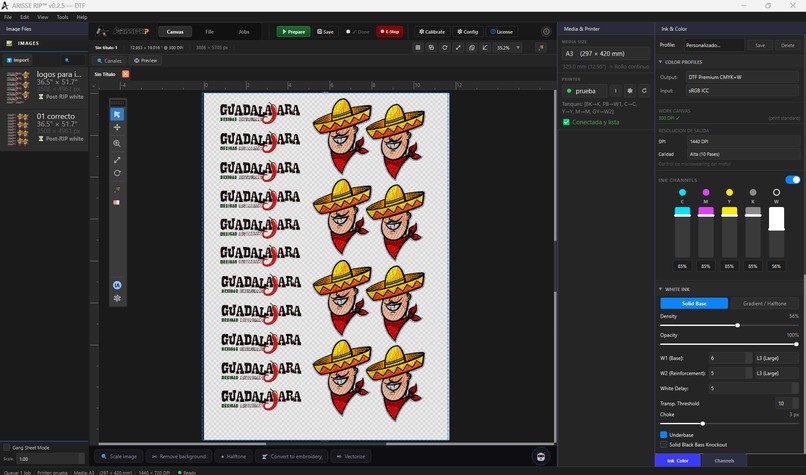Screen dimensions: 806x475
Task: Close the Sin Título document with red X
Action: click(125, 74)
